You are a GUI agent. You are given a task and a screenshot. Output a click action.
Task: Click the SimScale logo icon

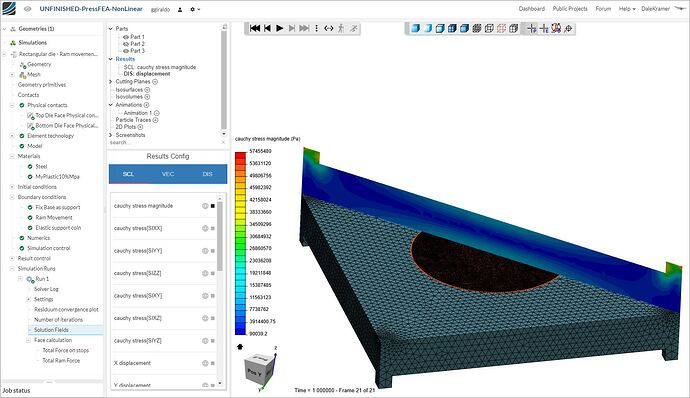[x=9, y=8]
